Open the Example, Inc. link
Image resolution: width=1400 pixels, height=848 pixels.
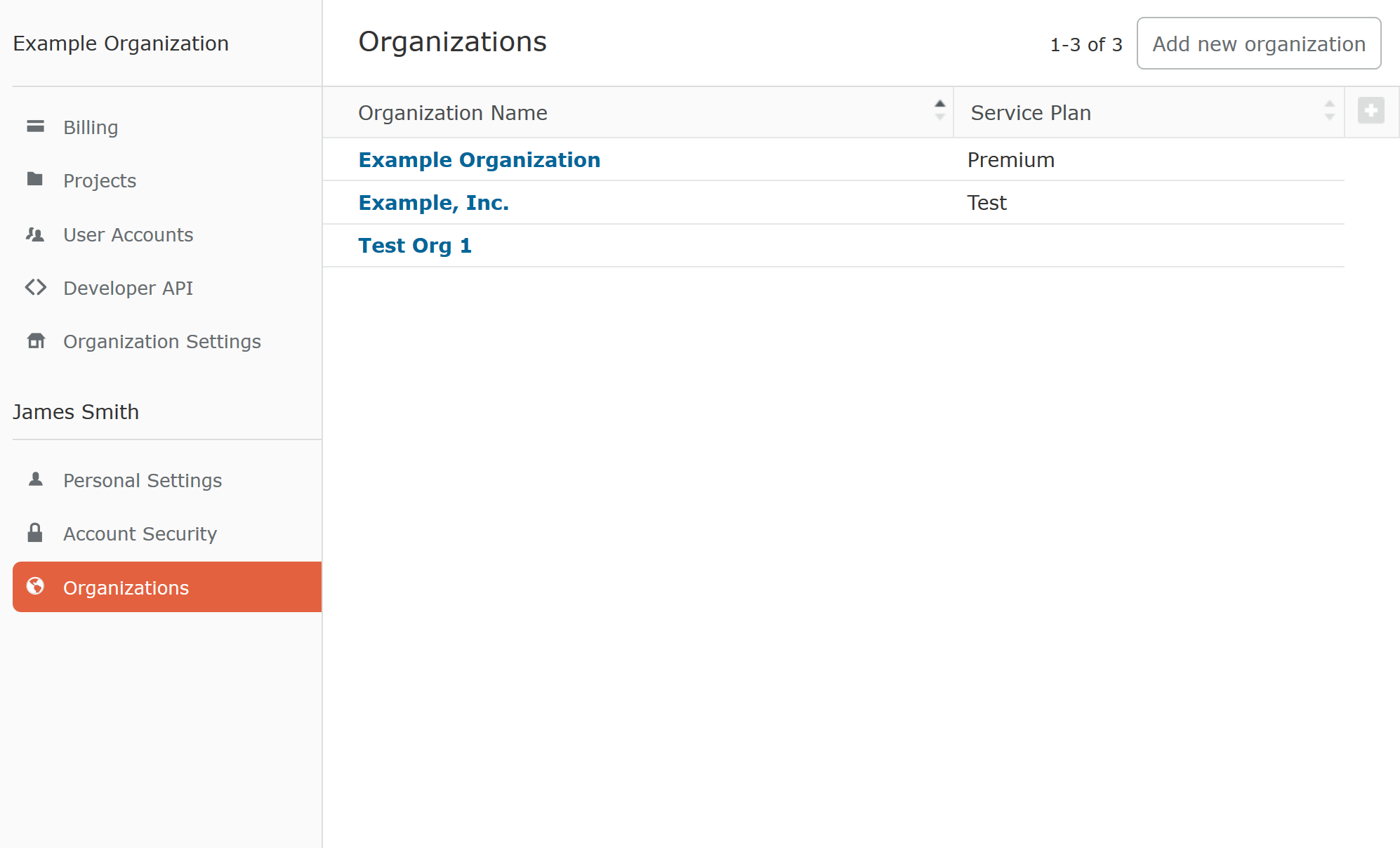pyautogui.click(x=434, y=203)
